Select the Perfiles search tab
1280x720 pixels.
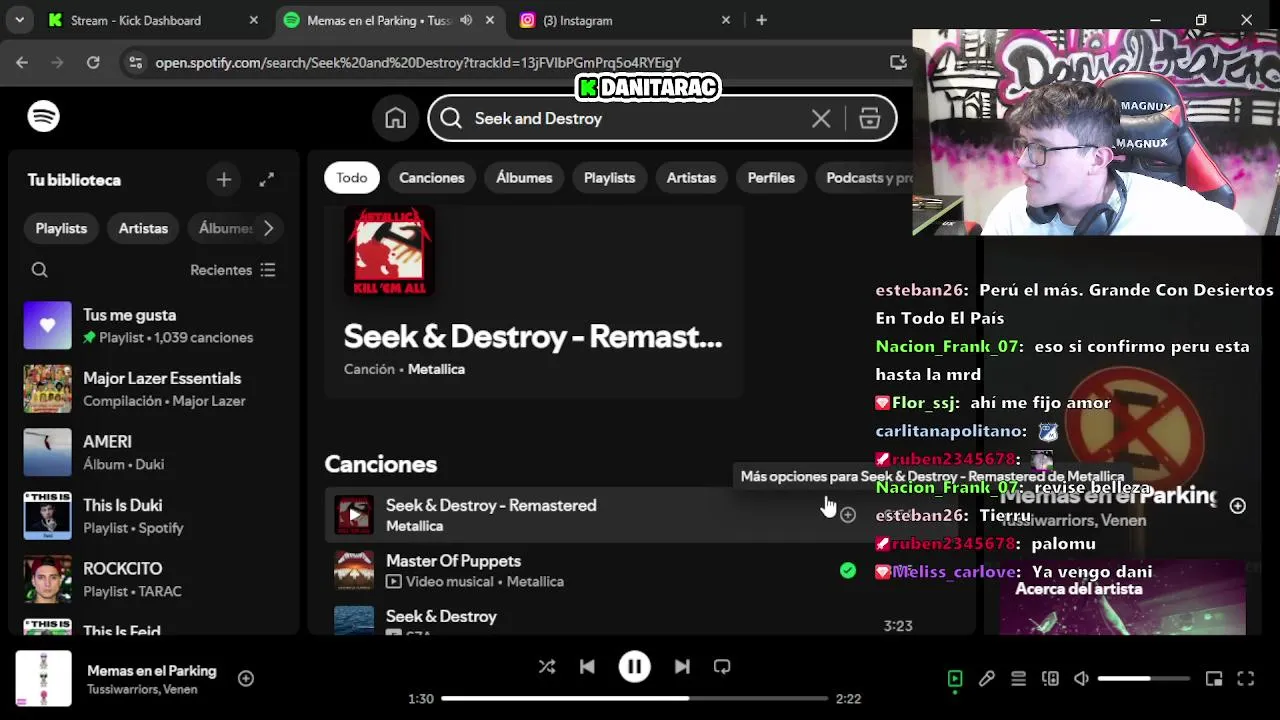pyautogui.click(x=771, y=178)
